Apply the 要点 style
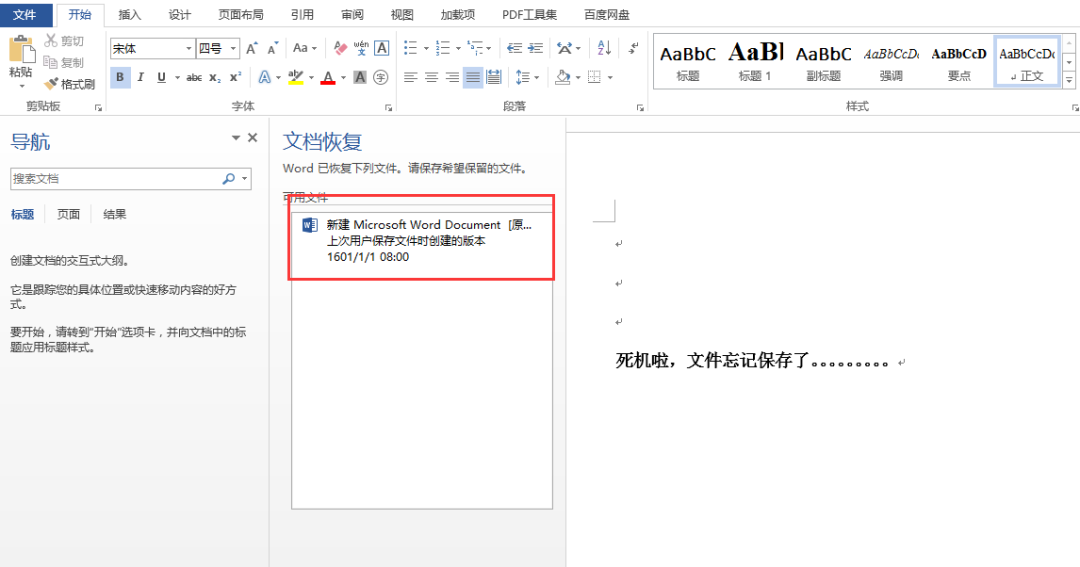1080x567 pixels. 959,62
